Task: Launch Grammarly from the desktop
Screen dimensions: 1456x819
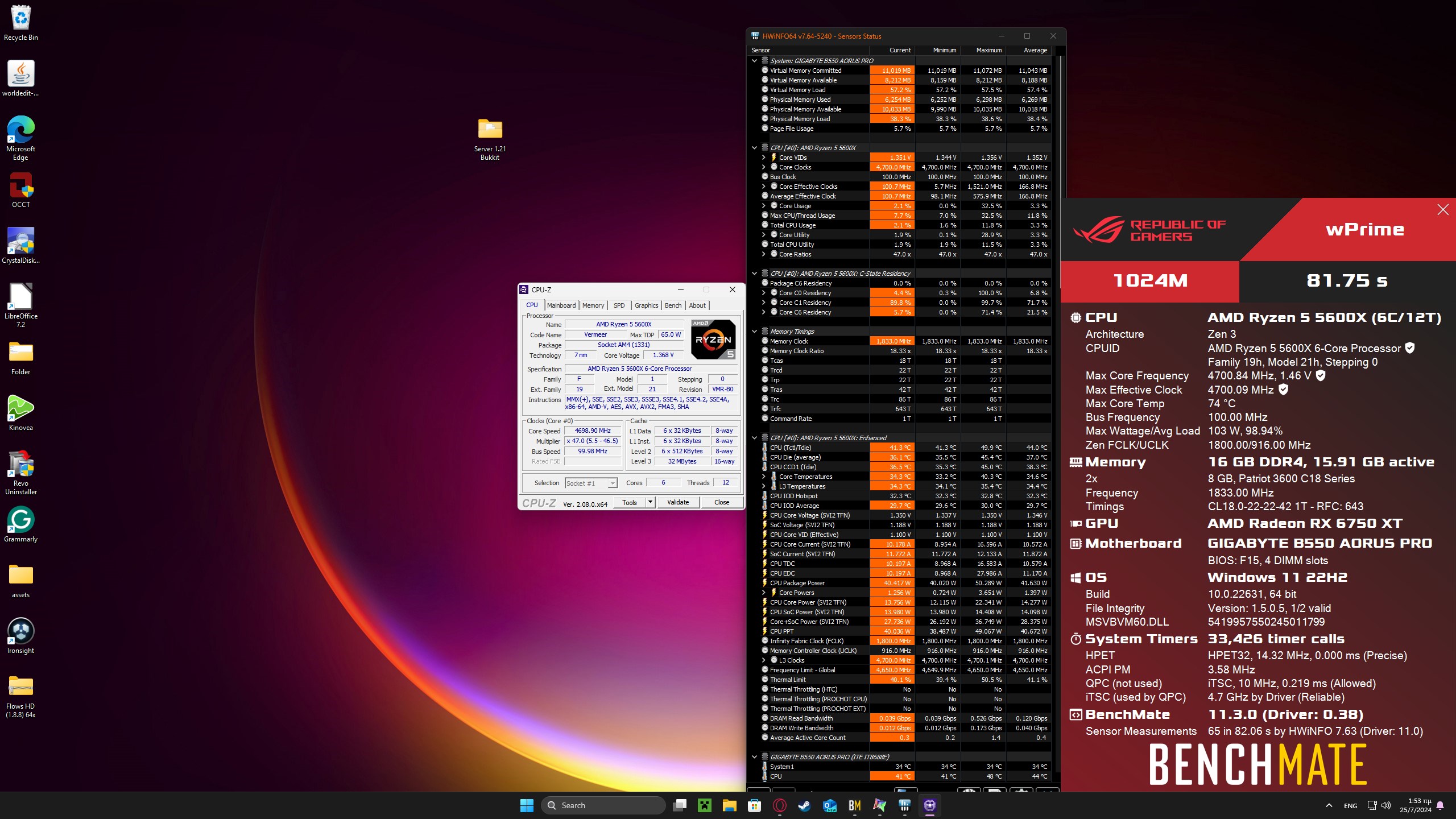Action: [21, 525]
